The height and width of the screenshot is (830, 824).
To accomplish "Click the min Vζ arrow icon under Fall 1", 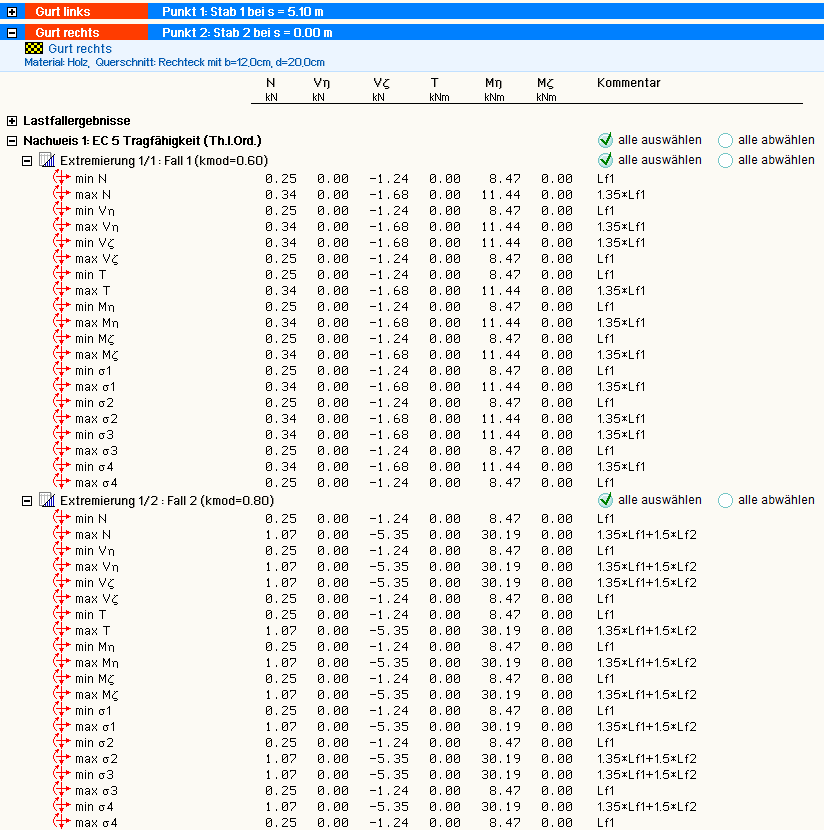I will tap(63, 242).
